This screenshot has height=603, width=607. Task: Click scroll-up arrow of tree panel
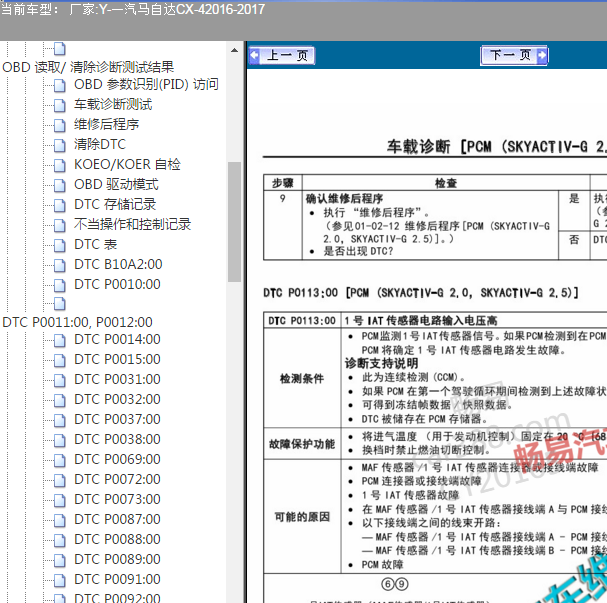234,50
